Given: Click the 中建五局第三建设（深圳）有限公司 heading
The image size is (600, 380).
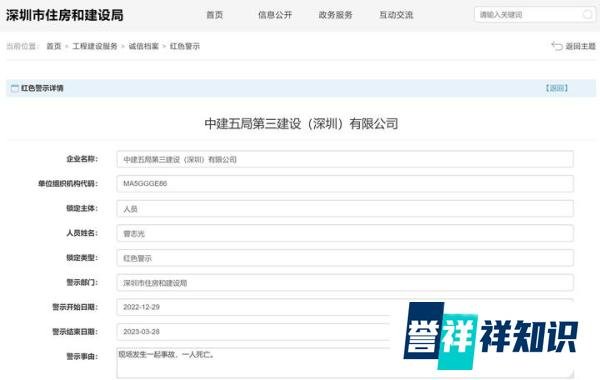Looking at the screenshot, I should coord(301,124).
